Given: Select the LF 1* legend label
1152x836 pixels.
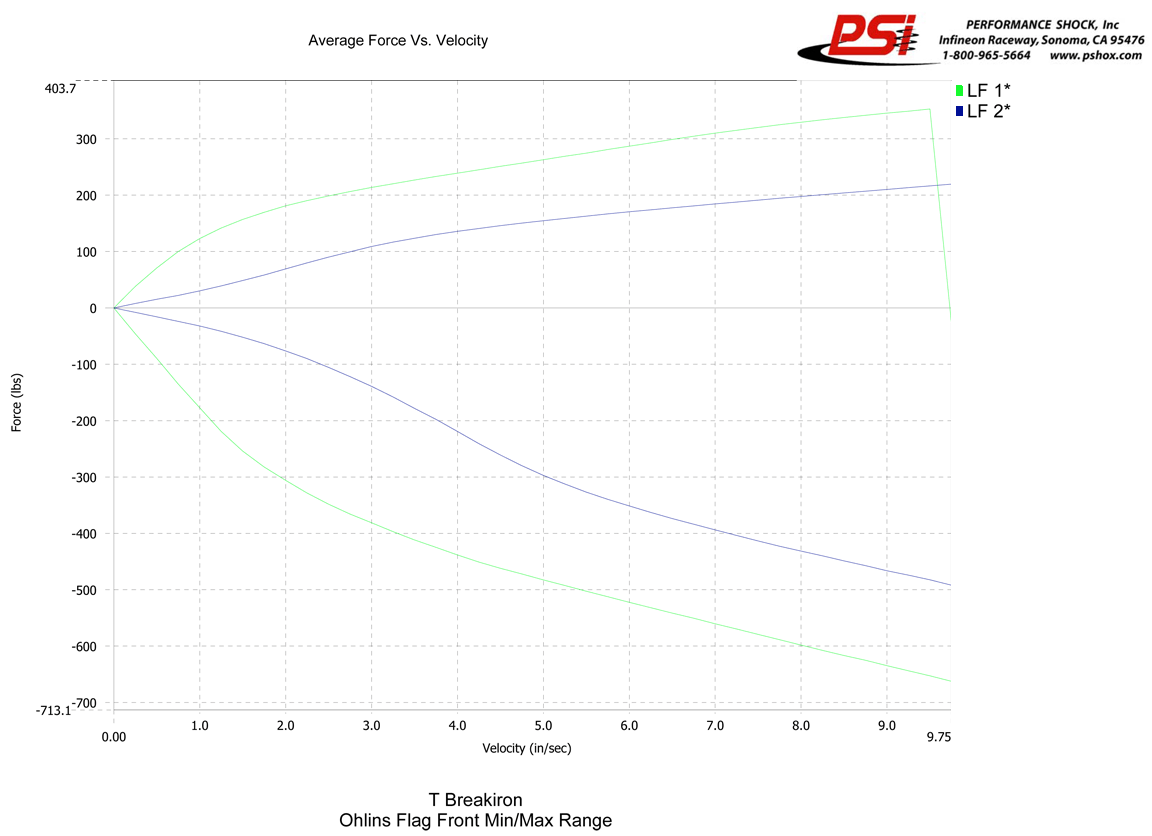Looking at the screenshot, I should point(988,90).
